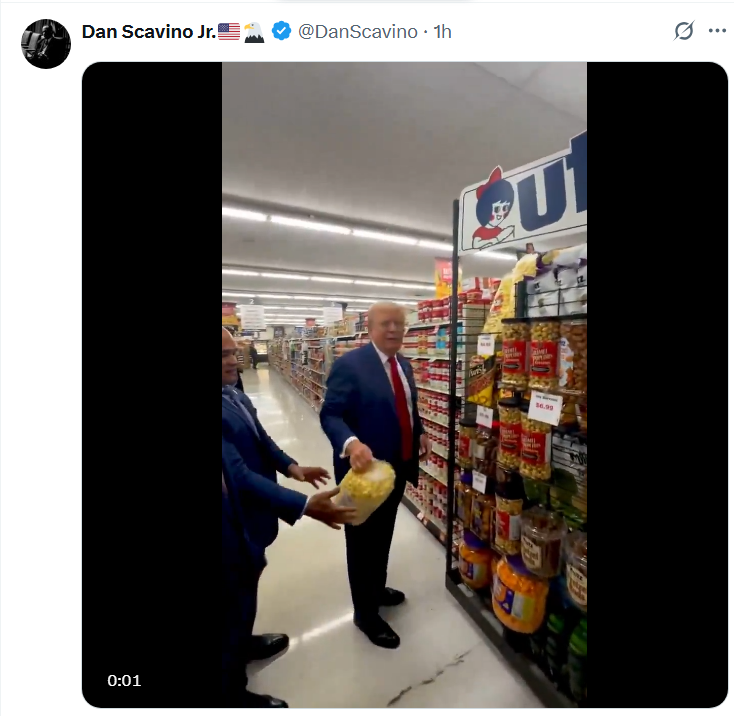Image resolution: width=734 pixels, height=716 pixels.
Task: Click the orange cheese balls jar on the shelf
Action: tap(520, 594)
